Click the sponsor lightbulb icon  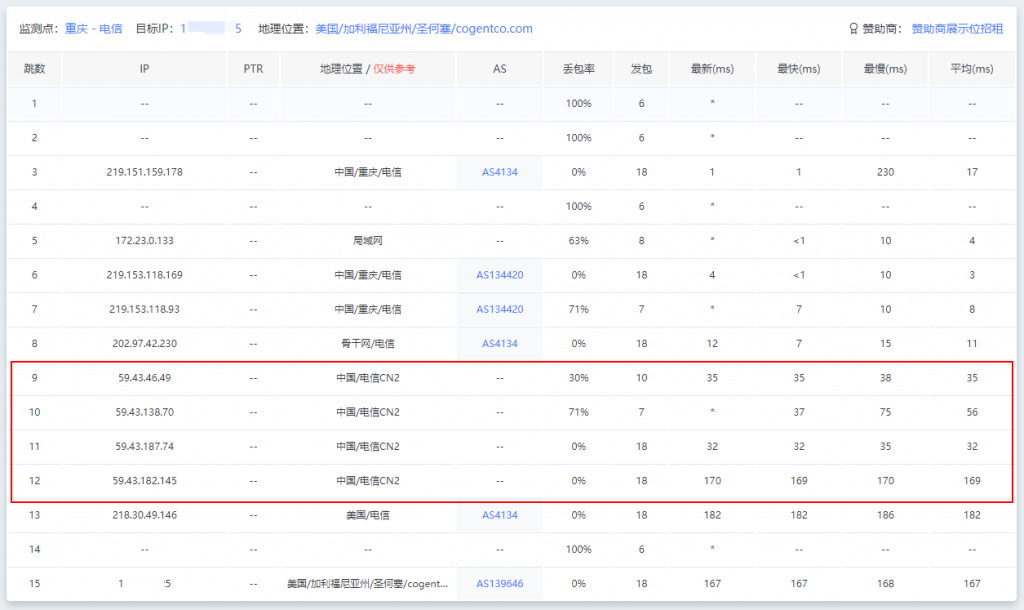point(853,29)
